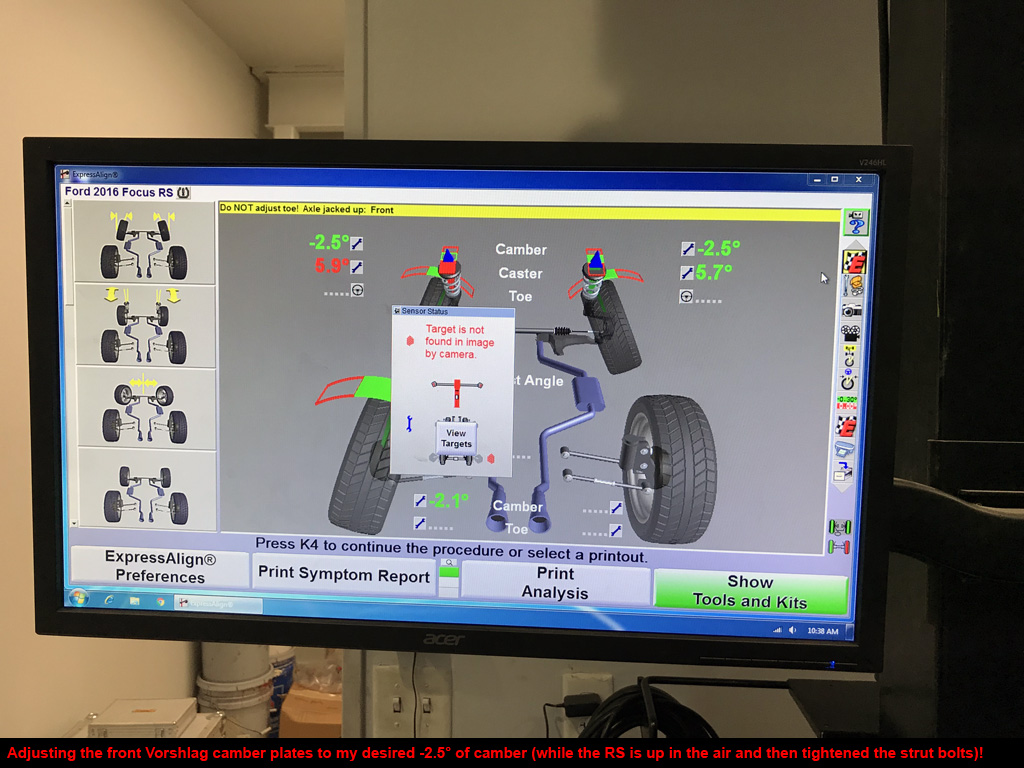The height and width of the screenshot is (768, 1024).
Task: Open the wrench and gloves tools icon
Action: point(854,285)
